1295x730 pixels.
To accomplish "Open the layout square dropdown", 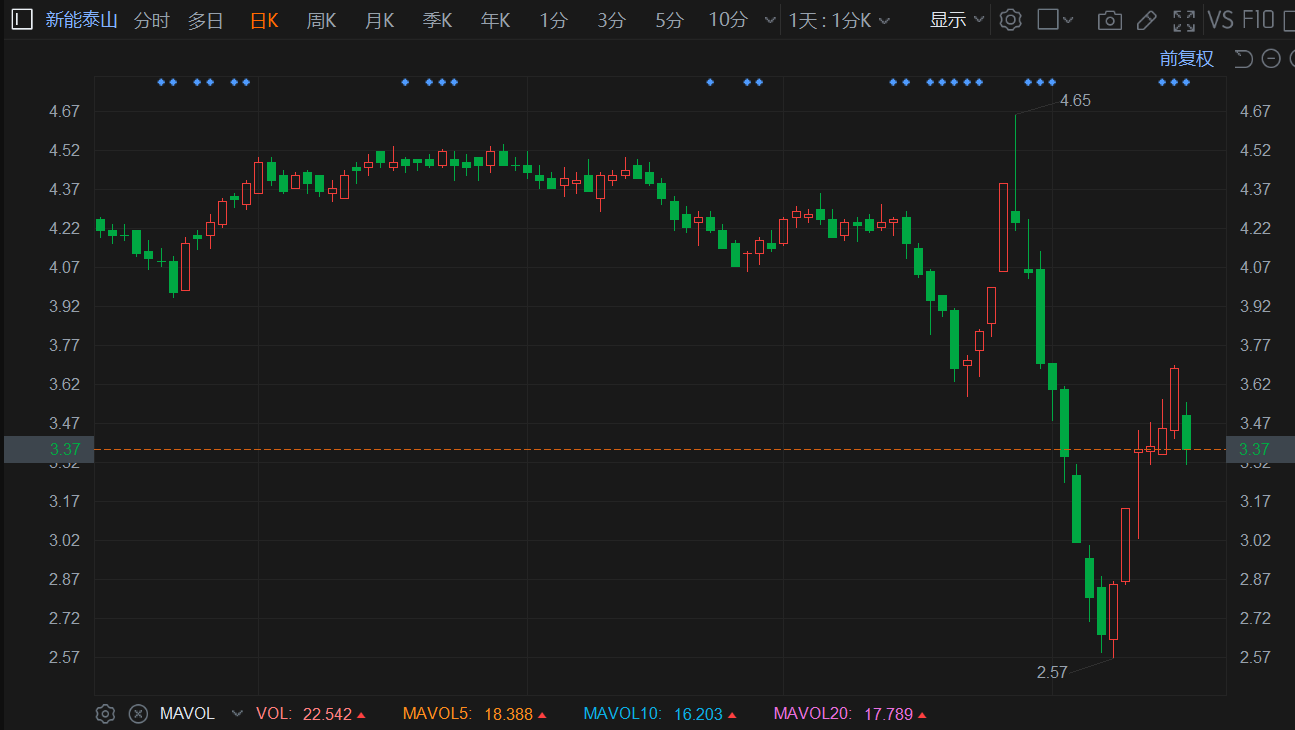I will click(x=1055, y=20).
